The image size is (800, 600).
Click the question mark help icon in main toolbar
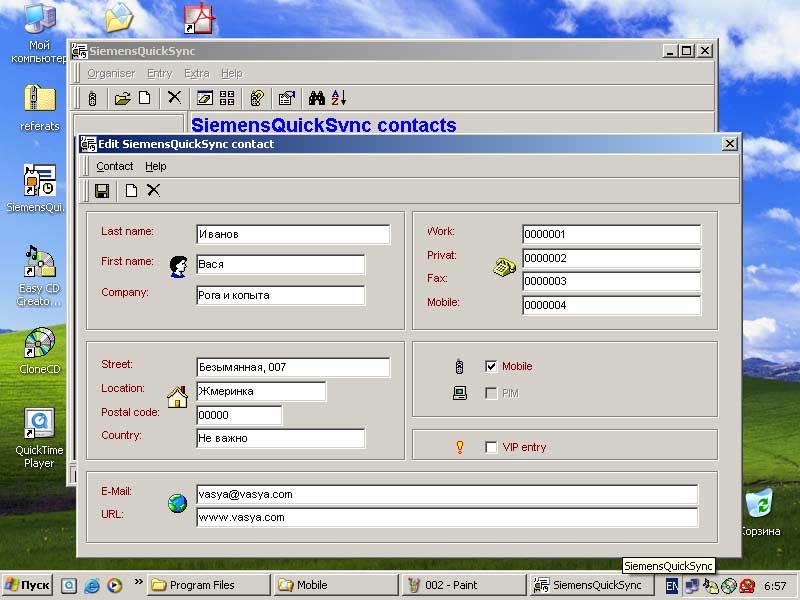257,97
